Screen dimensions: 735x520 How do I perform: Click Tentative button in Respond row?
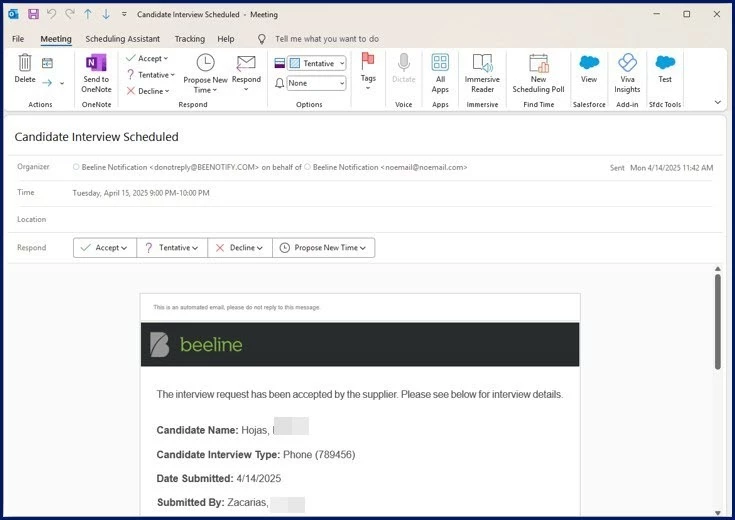click(172, 248)
